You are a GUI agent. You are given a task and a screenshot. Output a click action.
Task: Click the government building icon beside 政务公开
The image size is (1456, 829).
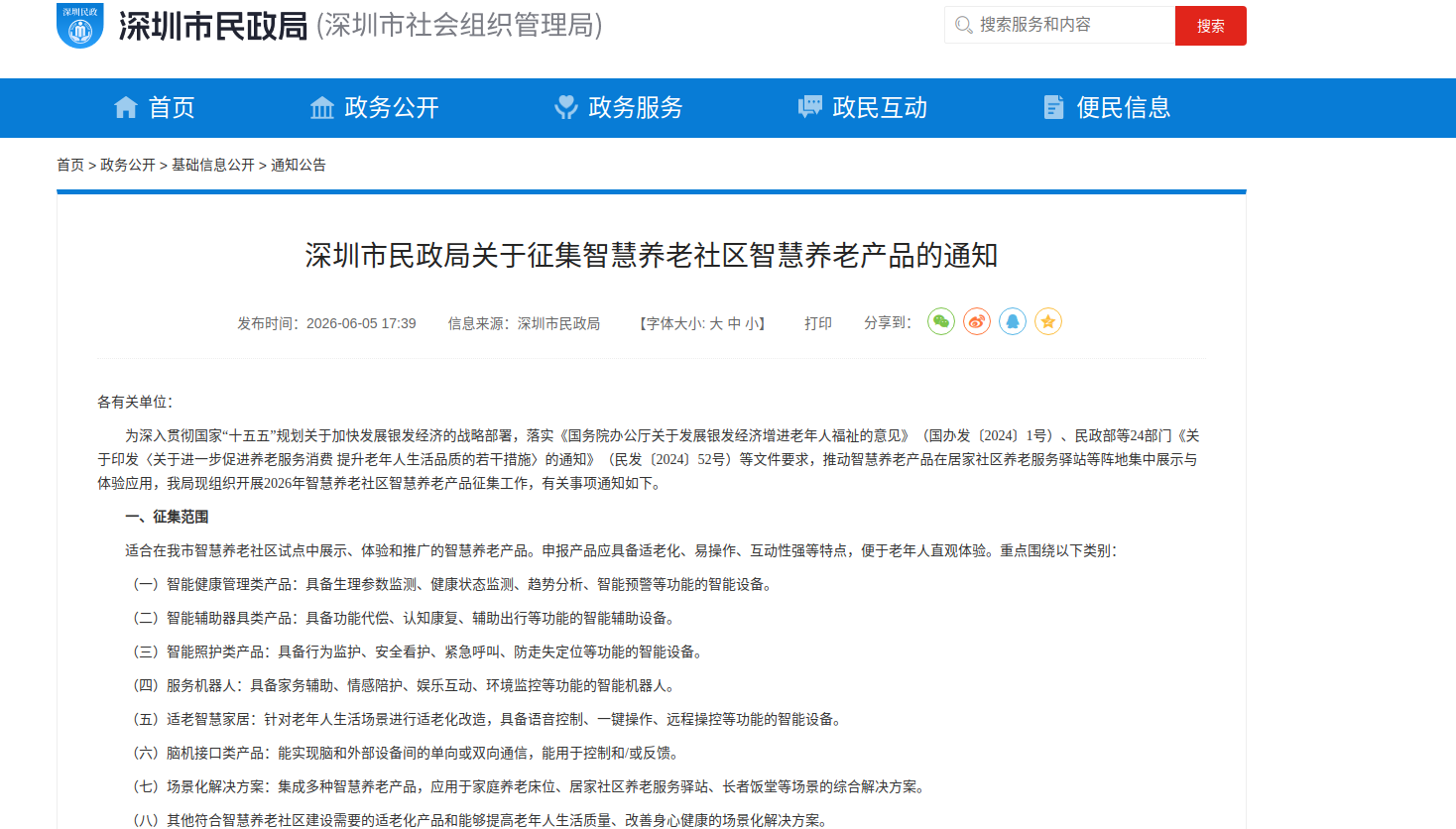click(322, 107)
